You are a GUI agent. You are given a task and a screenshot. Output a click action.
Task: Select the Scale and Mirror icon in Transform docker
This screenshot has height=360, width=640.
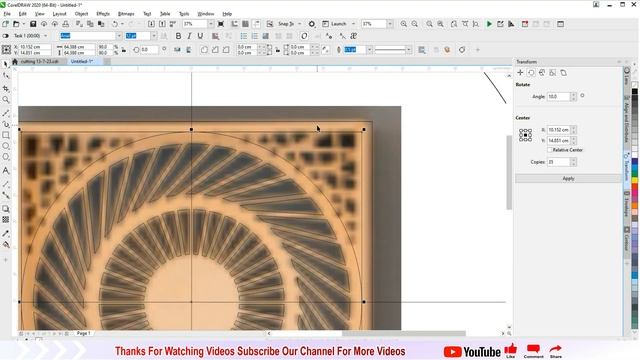[x=542, y=73]
